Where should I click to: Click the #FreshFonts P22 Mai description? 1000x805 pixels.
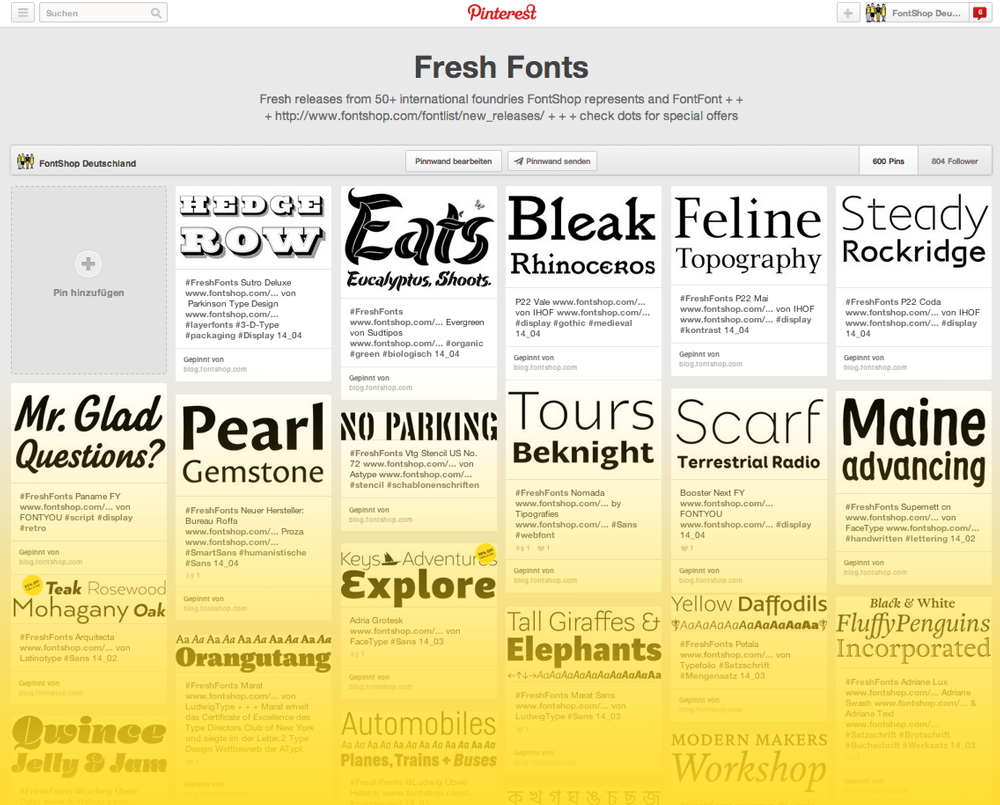(747, 314)
